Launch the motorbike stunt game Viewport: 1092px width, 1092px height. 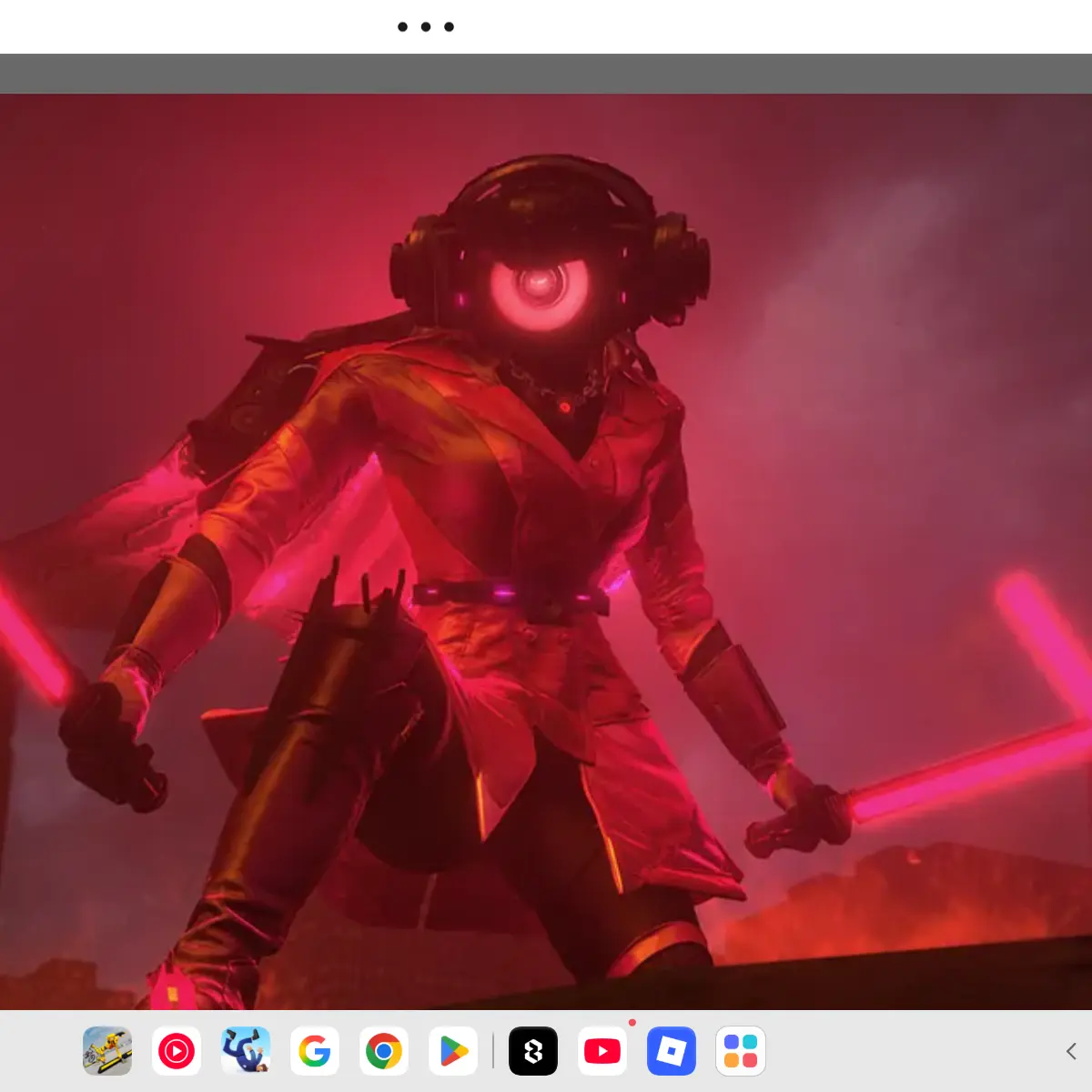pyautogui.click(x=107, y=1051)
